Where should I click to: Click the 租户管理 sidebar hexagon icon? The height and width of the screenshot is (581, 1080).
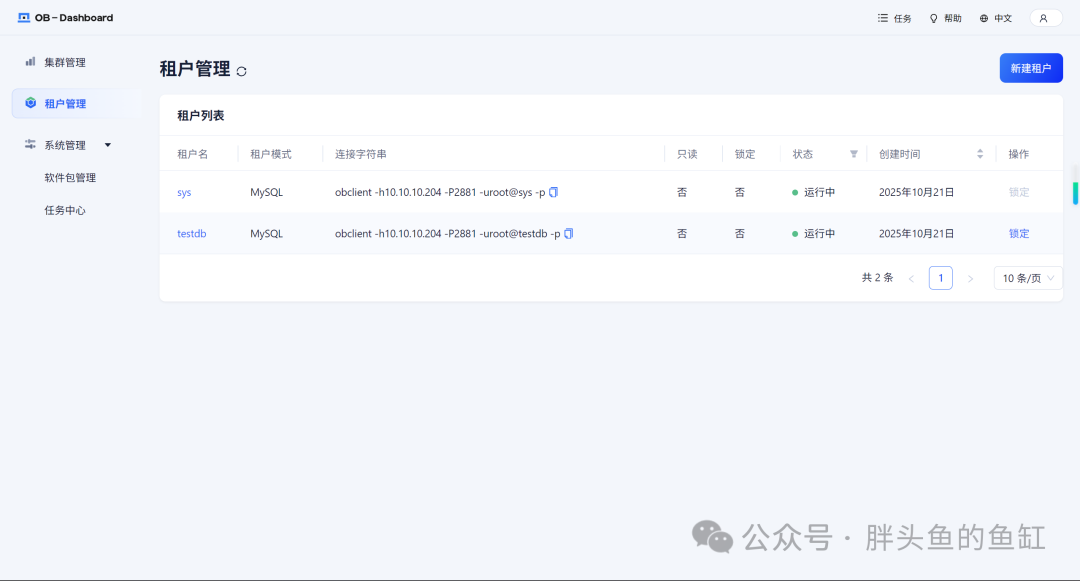pos(30,103)
